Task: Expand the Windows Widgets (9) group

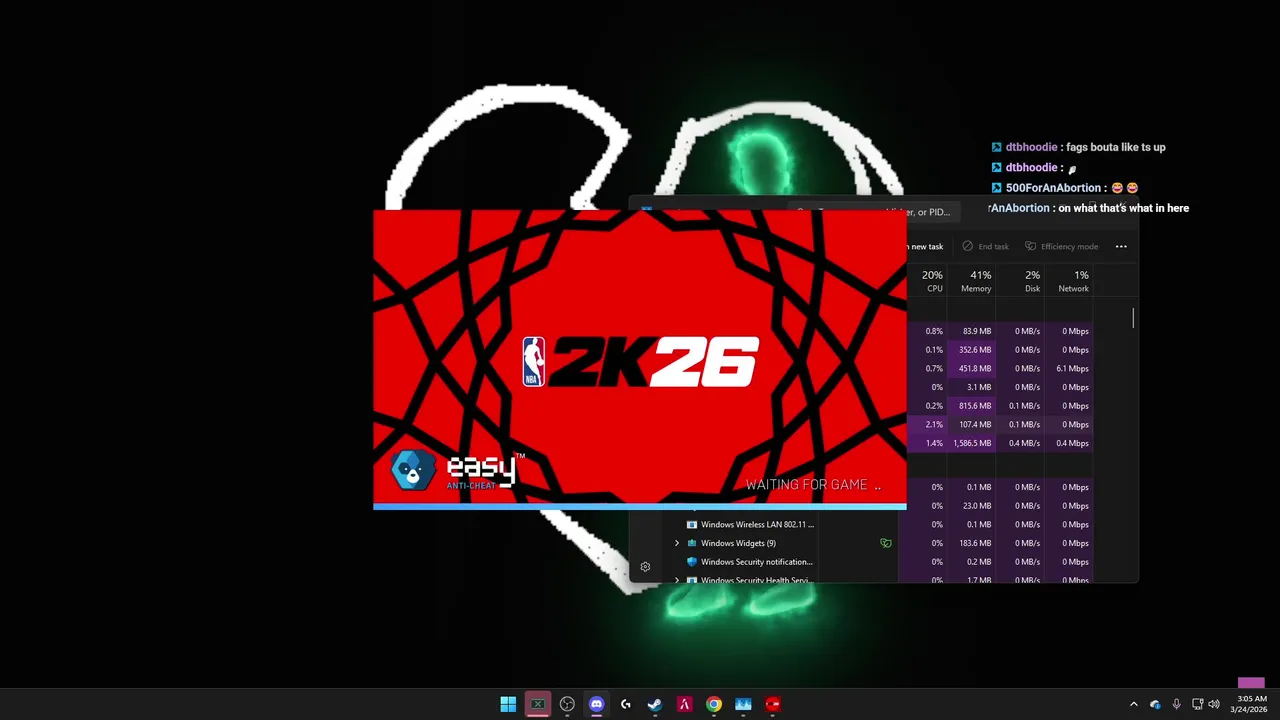Action: click(x=677, y=543)
